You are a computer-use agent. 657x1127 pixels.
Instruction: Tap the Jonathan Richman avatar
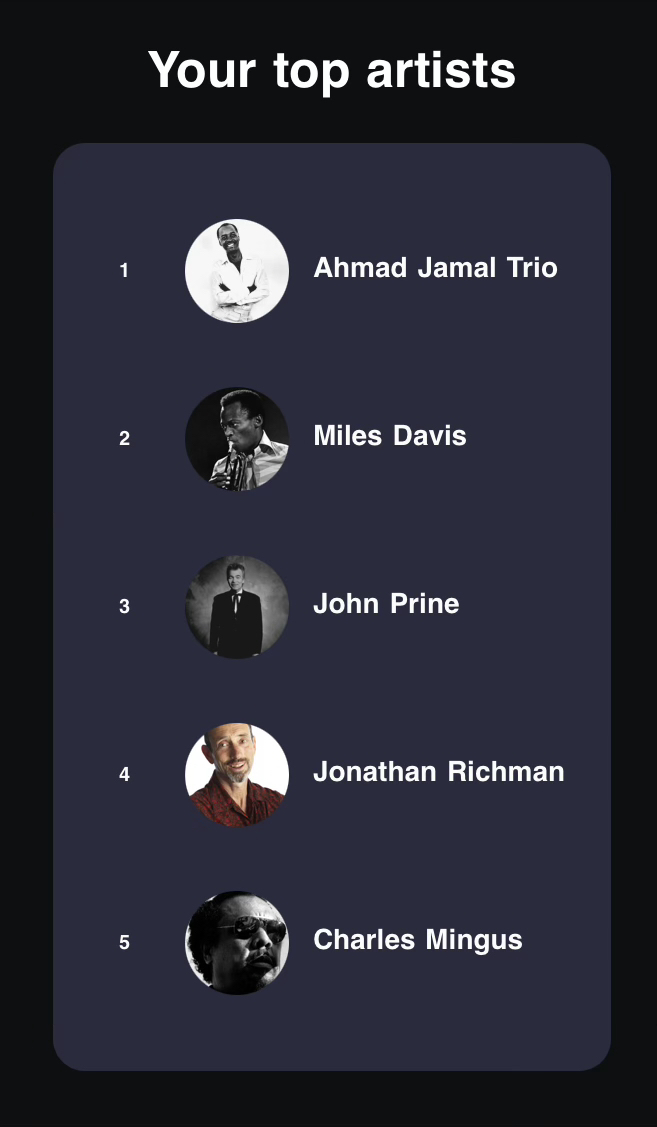pos(237,775)
